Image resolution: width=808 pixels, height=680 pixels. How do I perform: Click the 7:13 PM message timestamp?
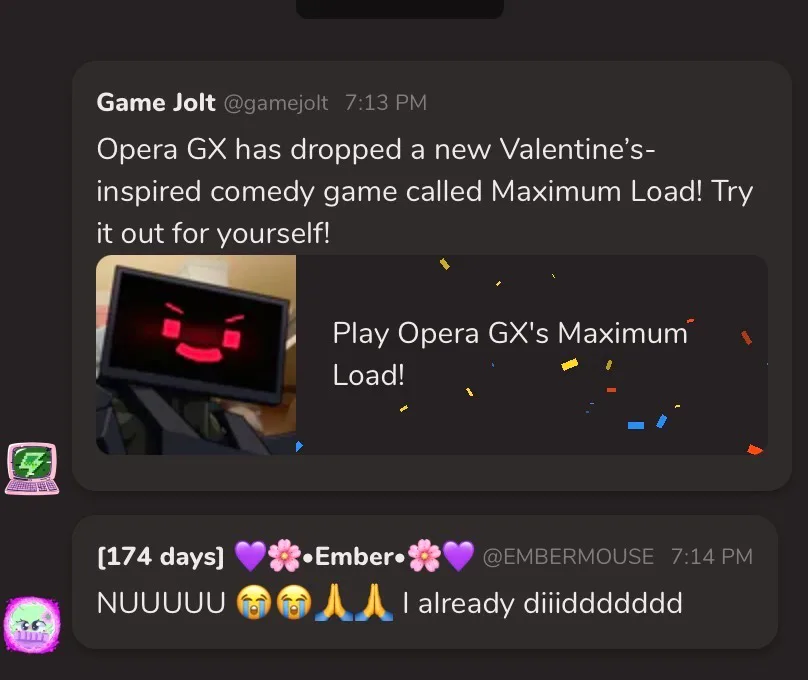pos(386,103)
